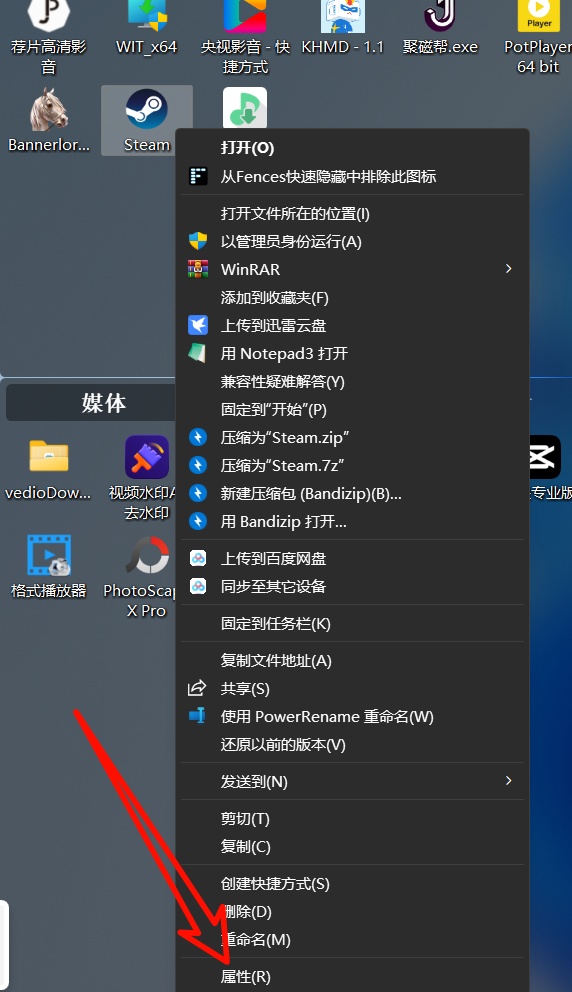Viewport: 572px width, 992px height.
Task: Expand the WinRAR submenu
Action: pos(352,270)
